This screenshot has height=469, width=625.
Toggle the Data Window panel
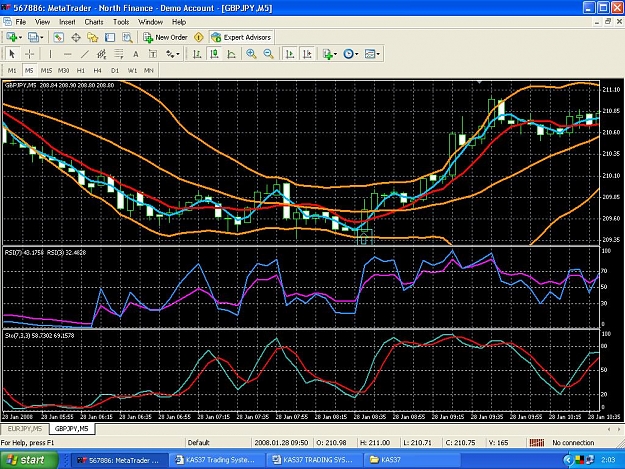click(x=76, y=37)
